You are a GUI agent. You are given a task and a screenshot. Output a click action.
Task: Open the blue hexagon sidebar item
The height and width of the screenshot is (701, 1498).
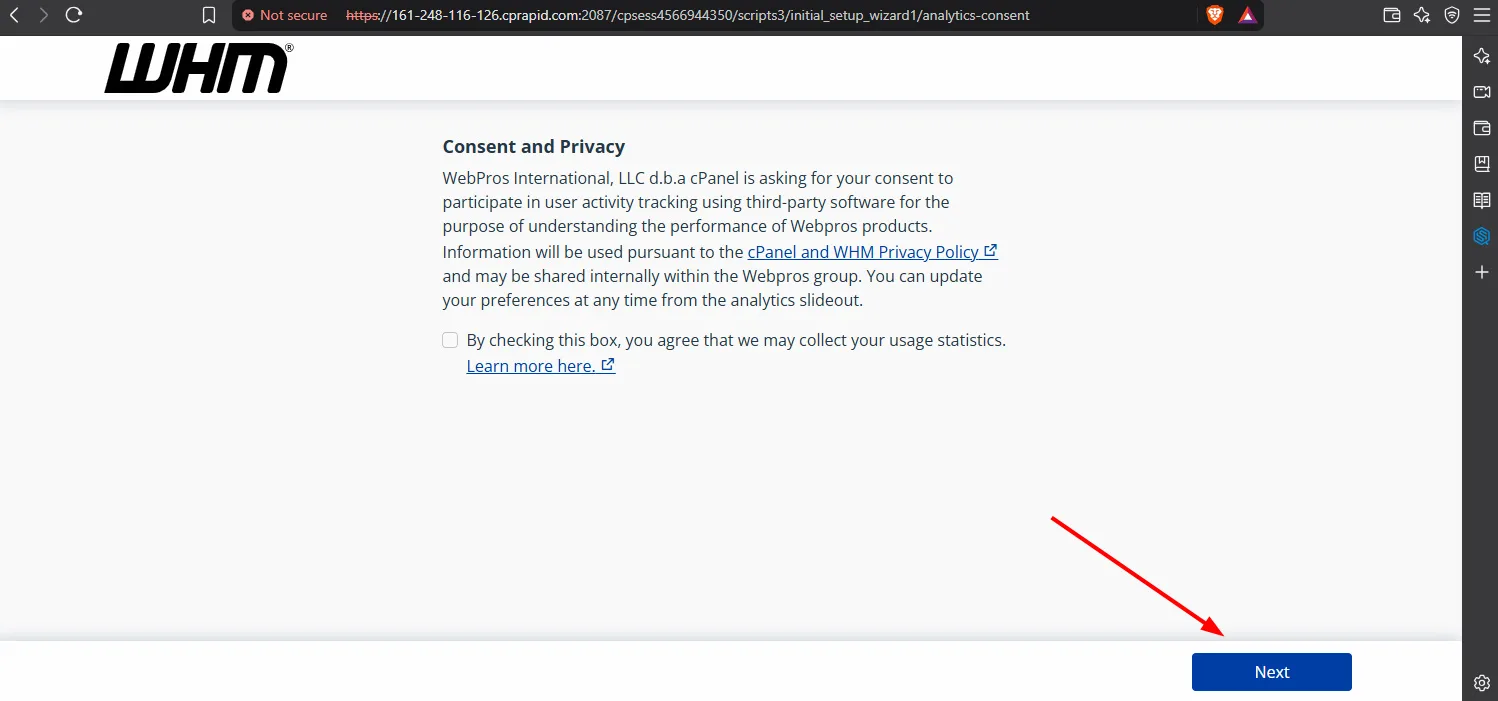(1482, 236)
